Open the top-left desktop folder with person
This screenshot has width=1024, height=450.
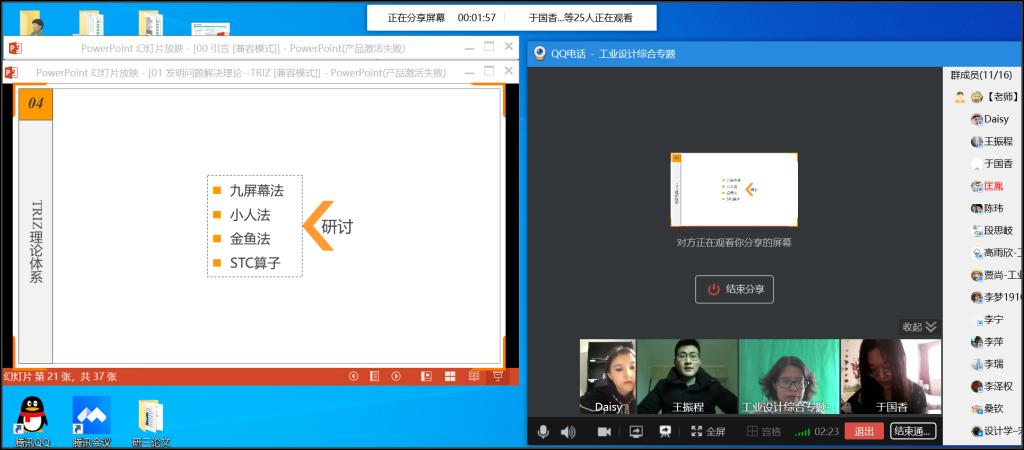coord(31,23)
